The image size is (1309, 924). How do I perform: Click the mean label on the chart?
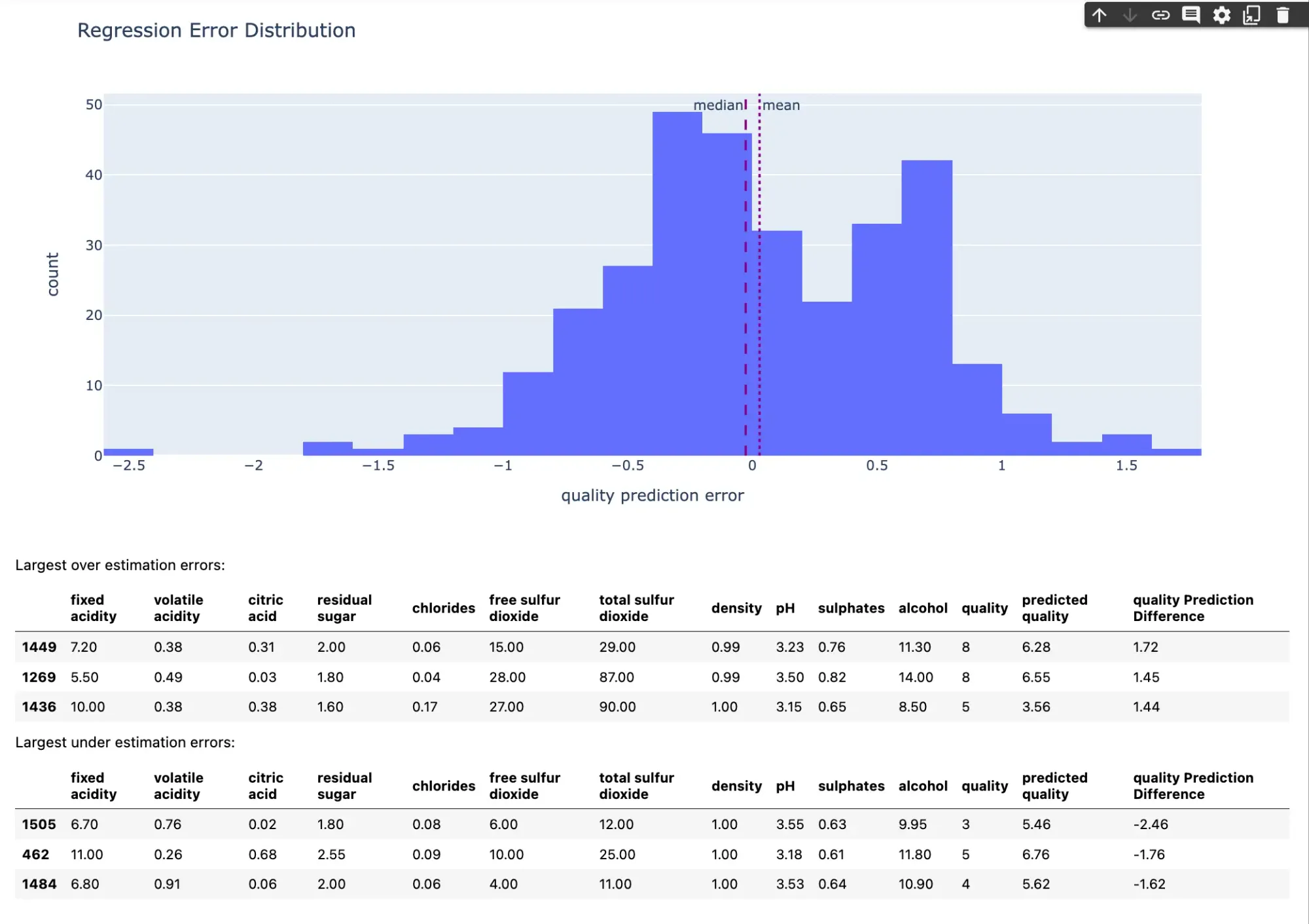[781, 105]
